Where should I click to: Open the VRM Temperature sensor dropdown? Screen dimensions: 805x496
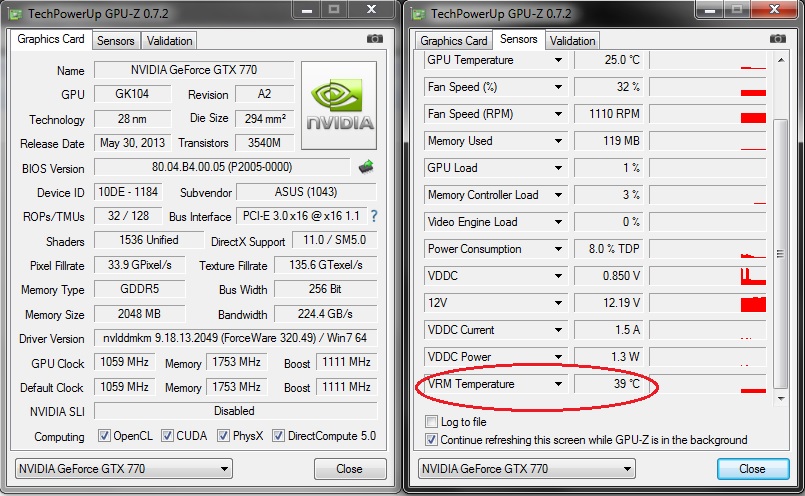coord(558,384)
